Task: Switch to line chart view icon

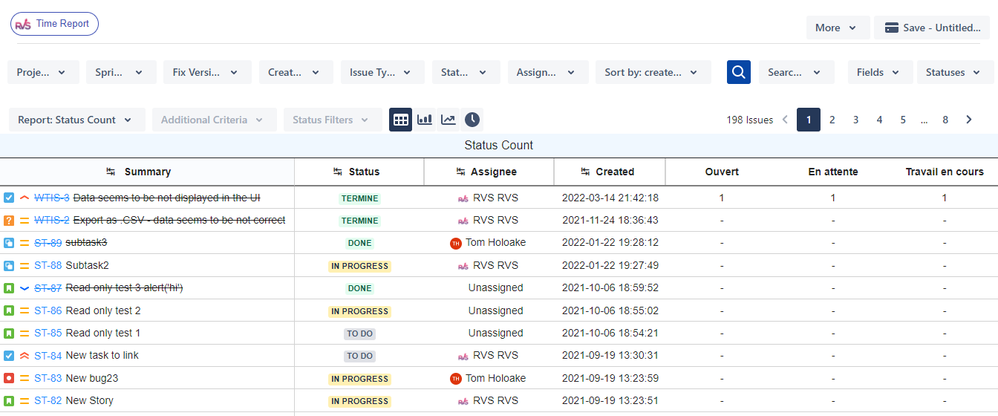Action: [x=448, y=120]
